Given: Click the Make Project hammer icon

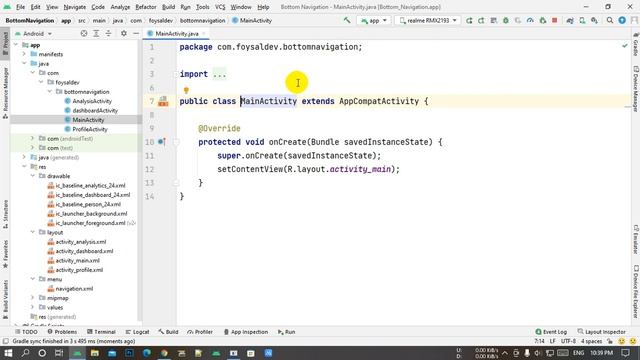Looking at the screenshot, I should (347, 20).
